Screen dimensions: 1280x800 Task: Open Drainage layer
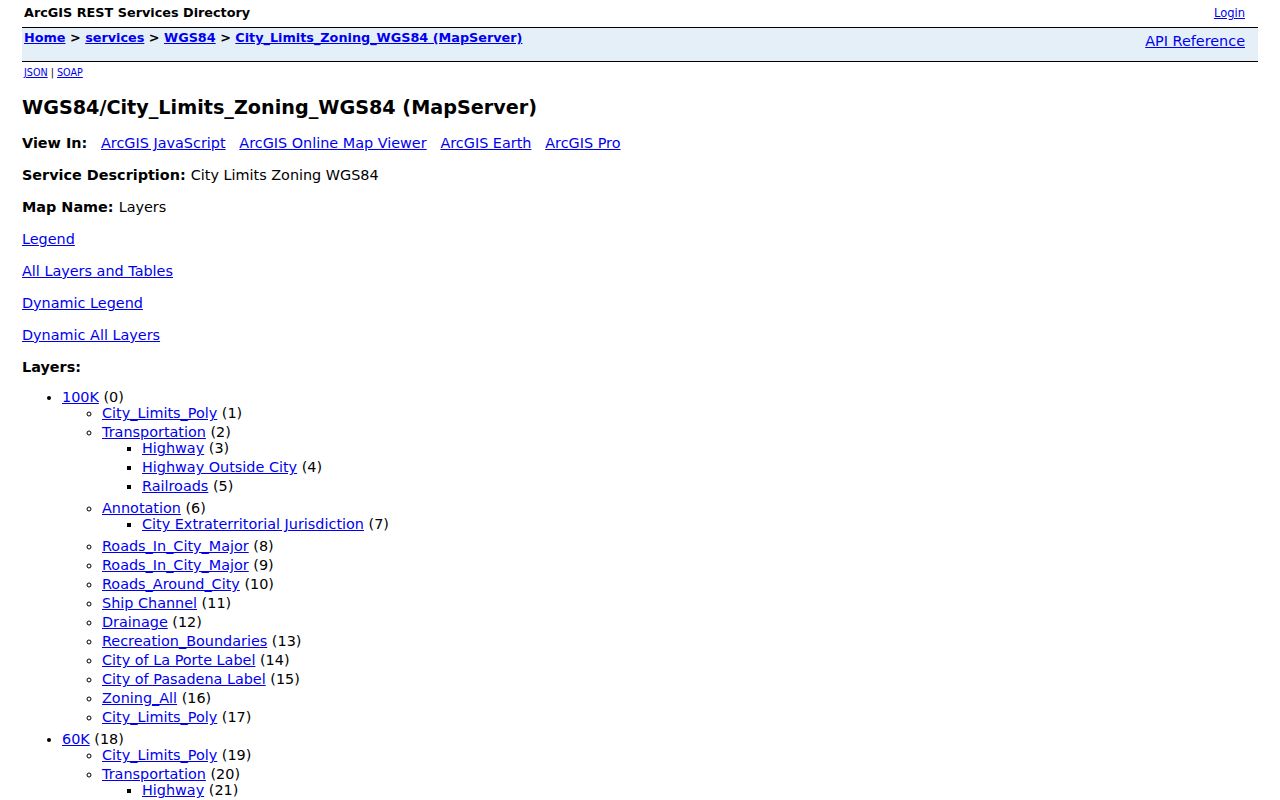point(135,622)
